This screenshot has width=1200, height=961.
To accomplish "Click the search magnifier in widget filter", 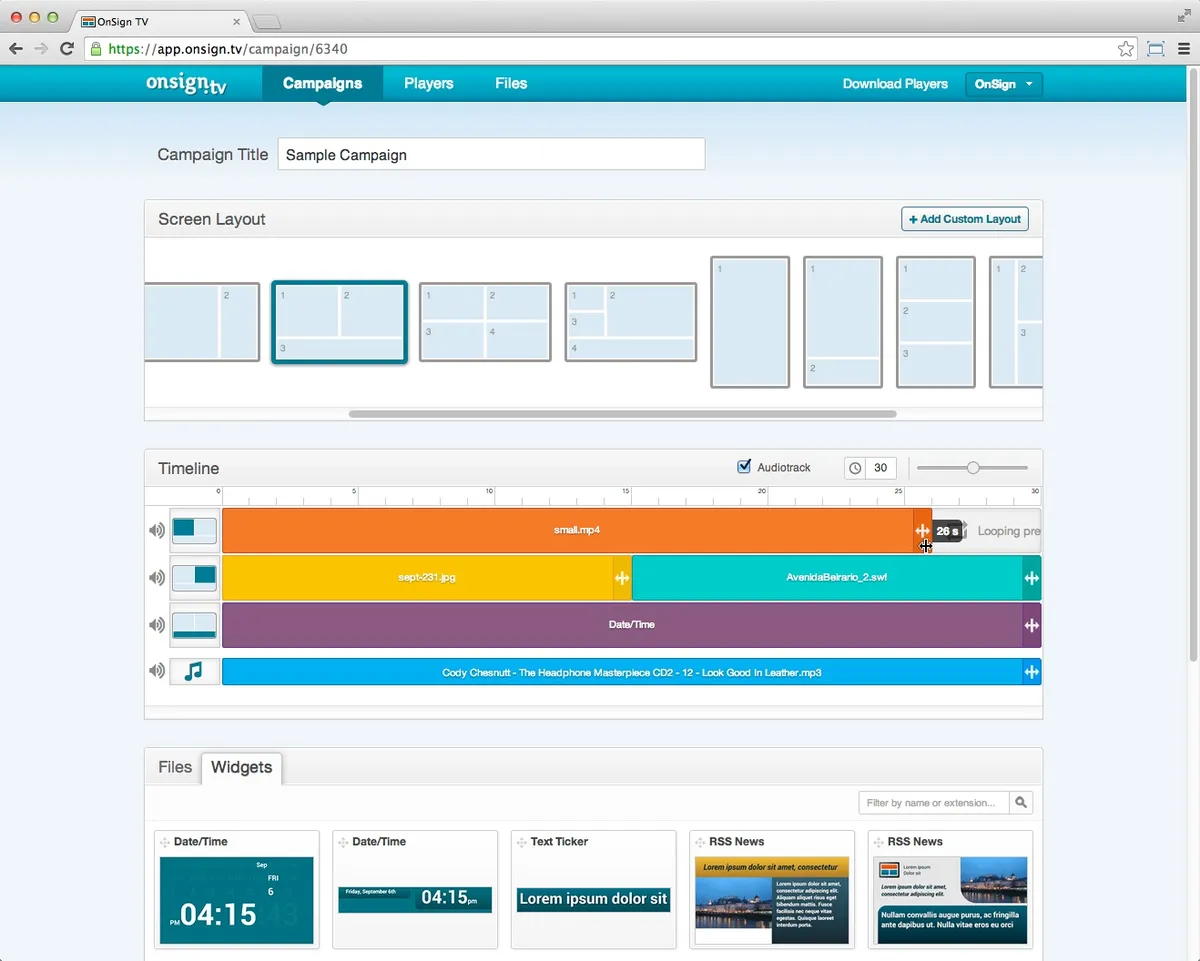I will (x=1021, y=802).
